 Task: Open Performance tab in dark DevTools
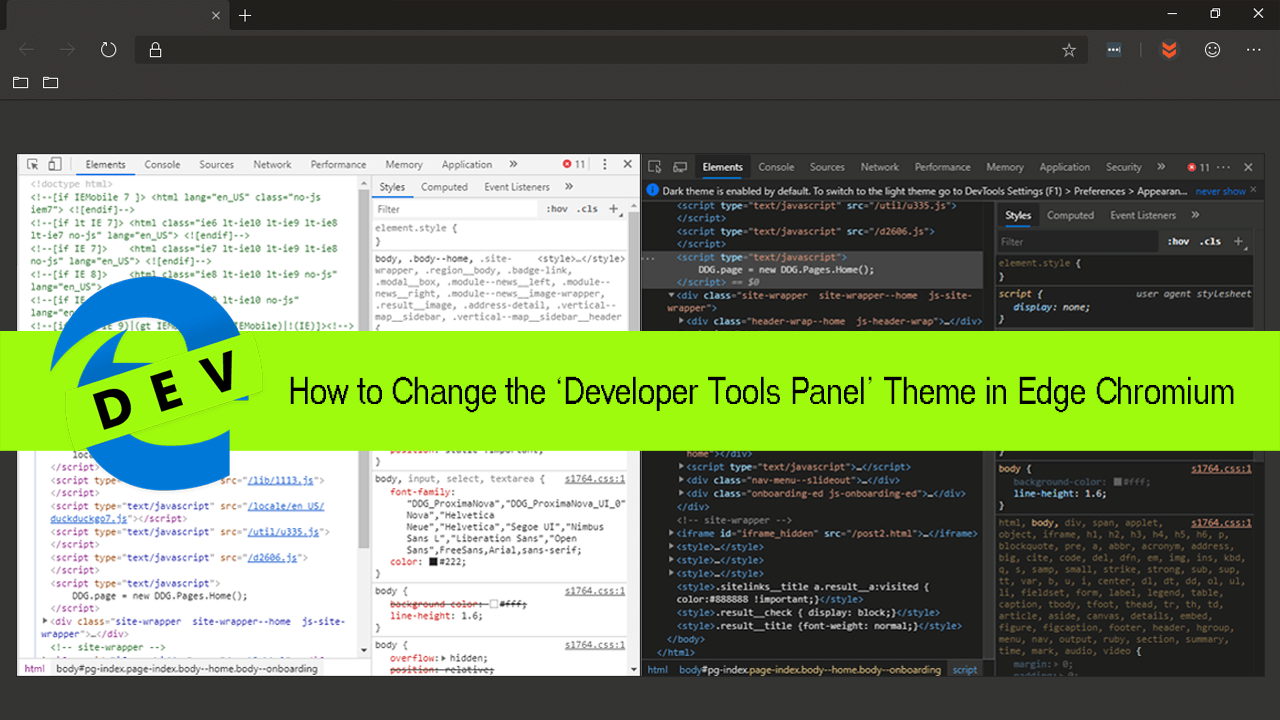pos(942,167)
